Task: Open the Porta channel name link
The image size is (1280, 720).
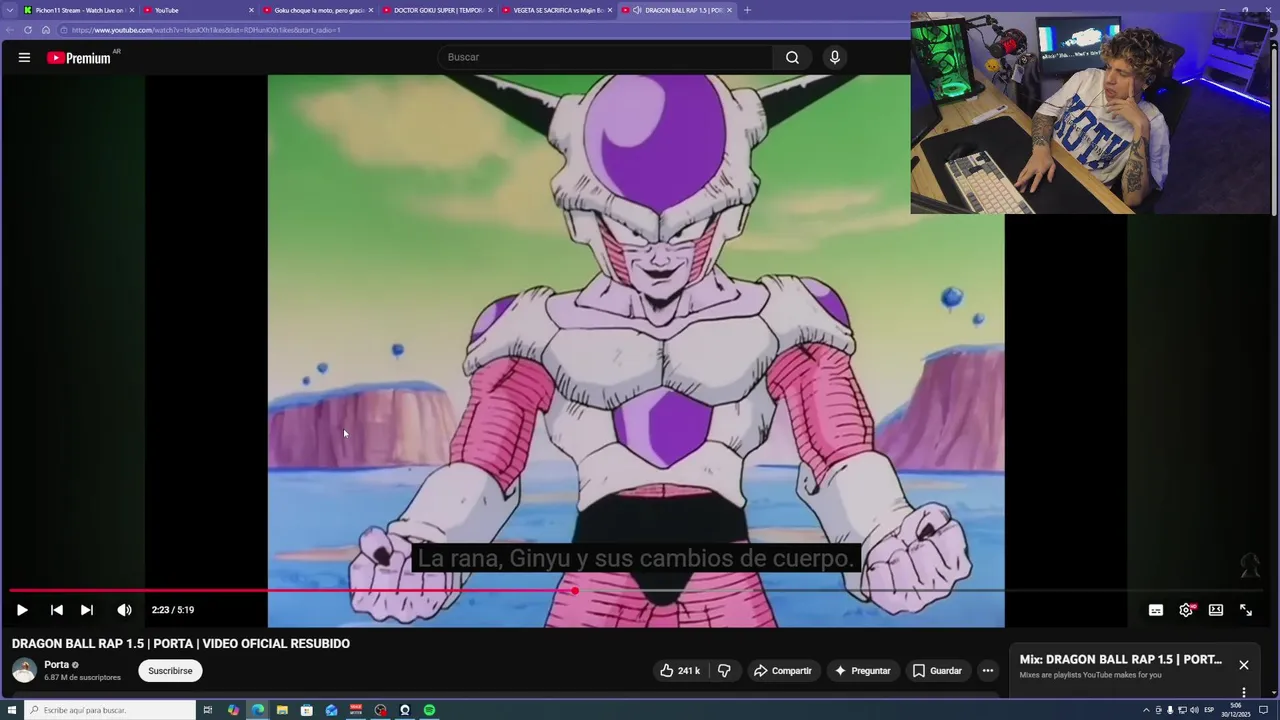Action: tap(57, 664)
